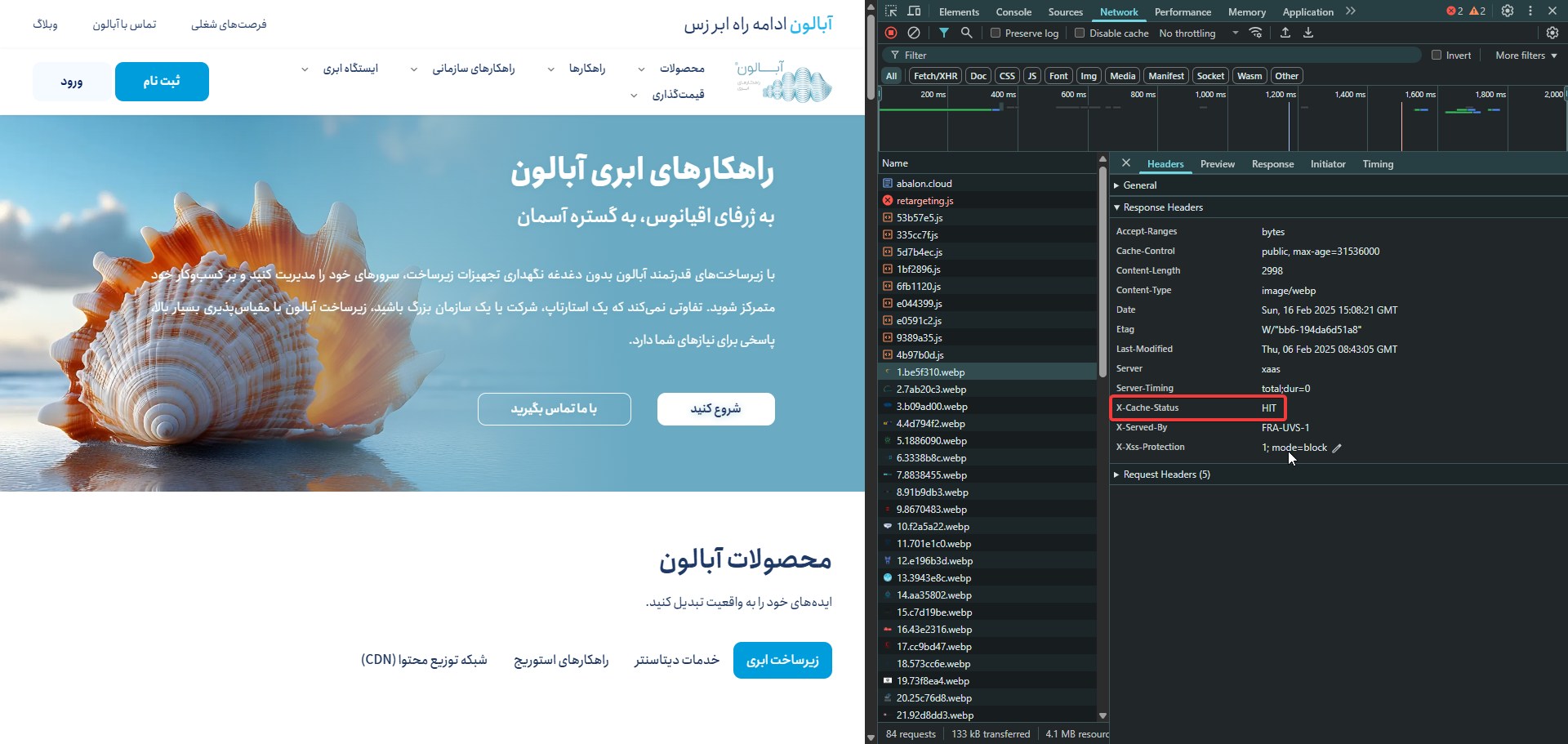Screen dimensions: 1568x744
Task: Click the blue ثبت نام button
Action: coord(162,82)
